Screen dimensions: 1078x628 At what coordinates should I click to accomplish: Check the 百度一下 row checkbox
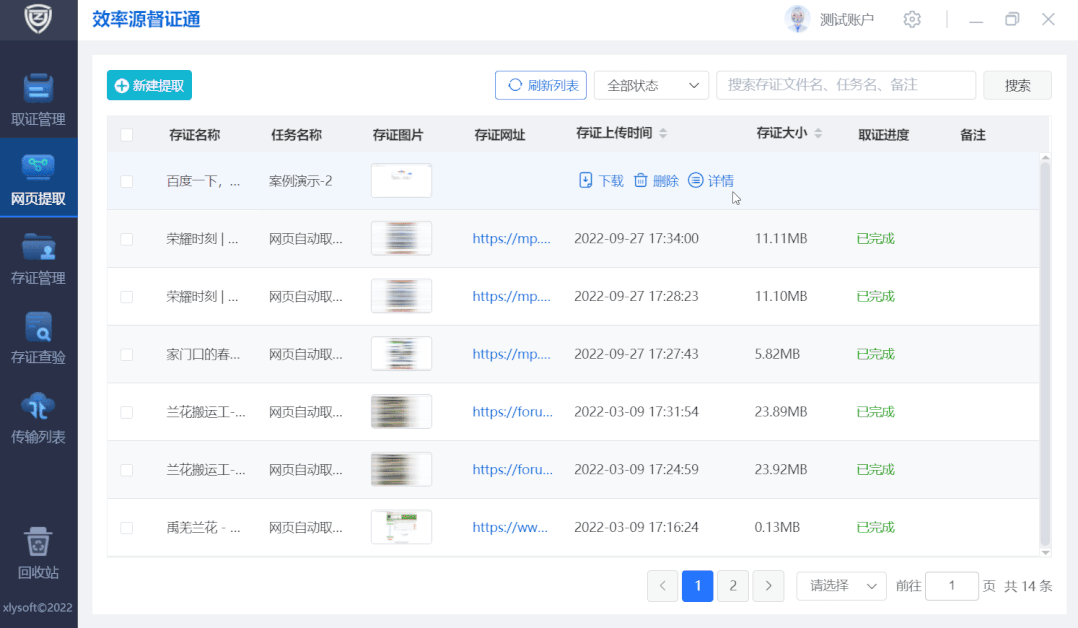coord(126,181)
